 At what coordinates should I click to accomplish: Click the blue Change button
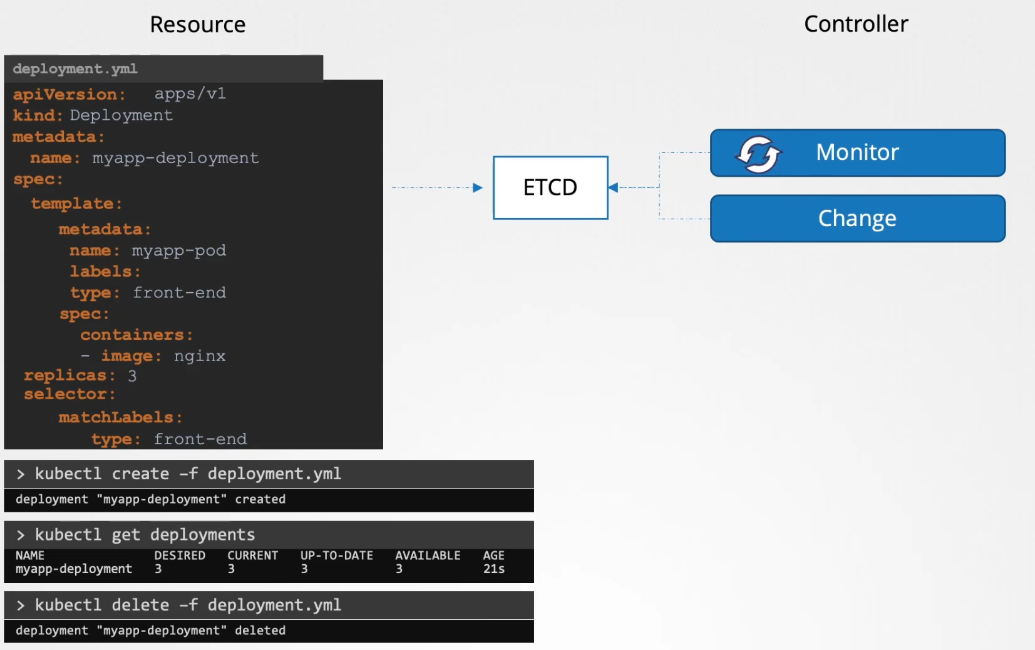857,219
